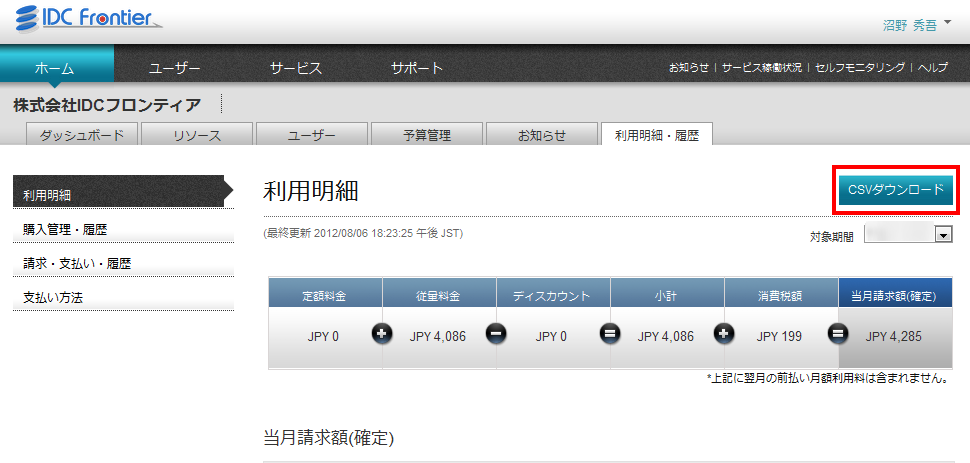Open the 対象期間 dropdown
The width and height of the screenshot is (970, 463).
coord(908,235)
